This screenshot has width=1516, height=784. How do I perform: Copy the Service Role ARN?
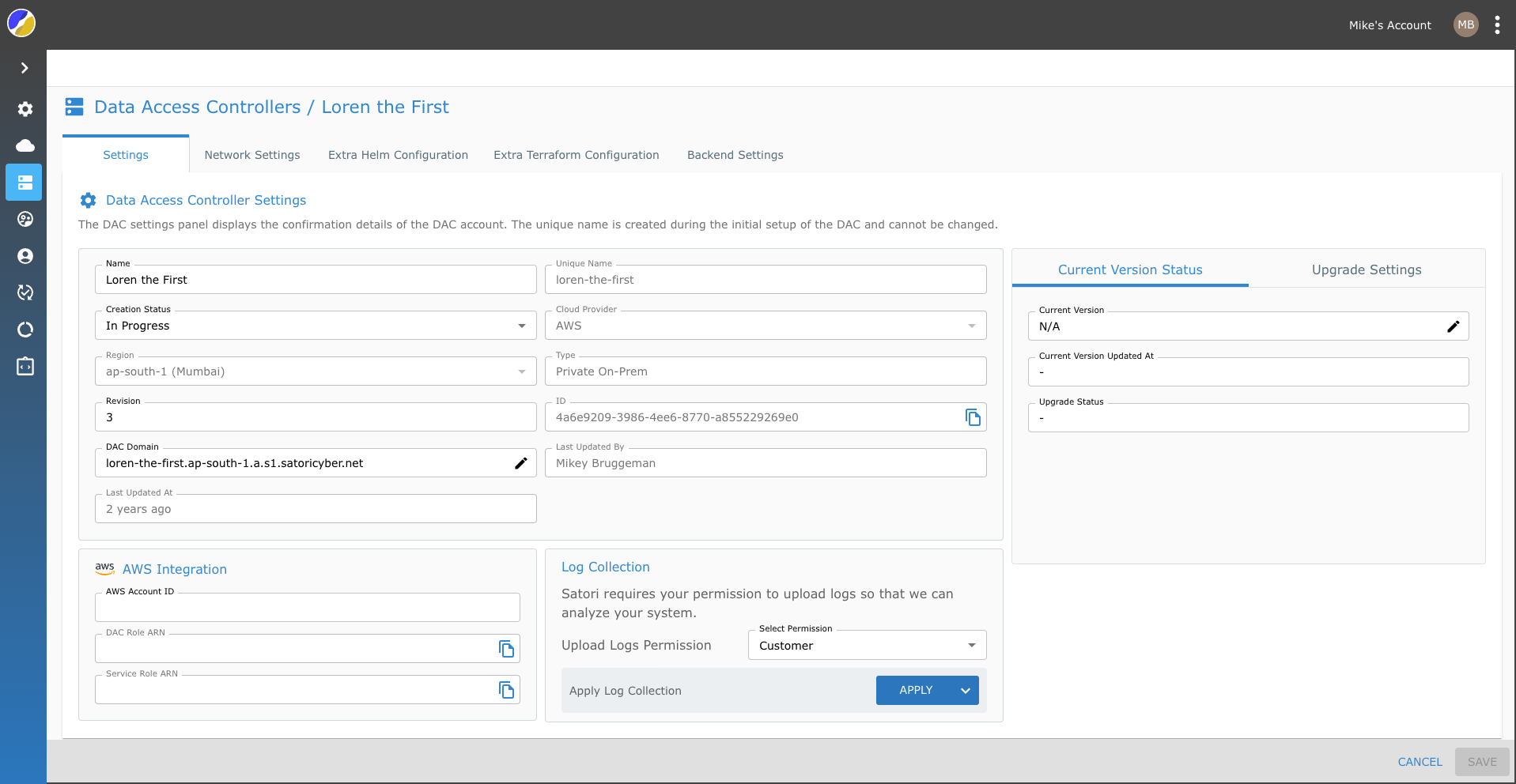point(506,690)
